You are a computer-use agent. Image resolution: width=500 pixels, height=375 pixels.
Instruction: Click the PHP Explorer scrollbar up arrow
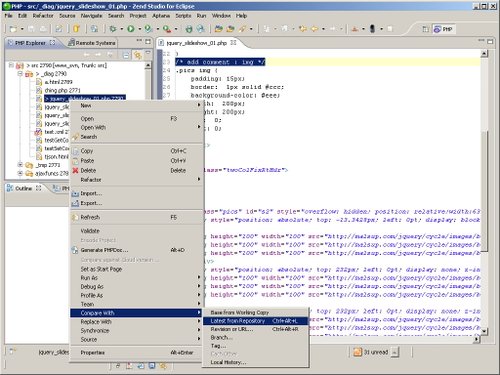tap(148, 66)
